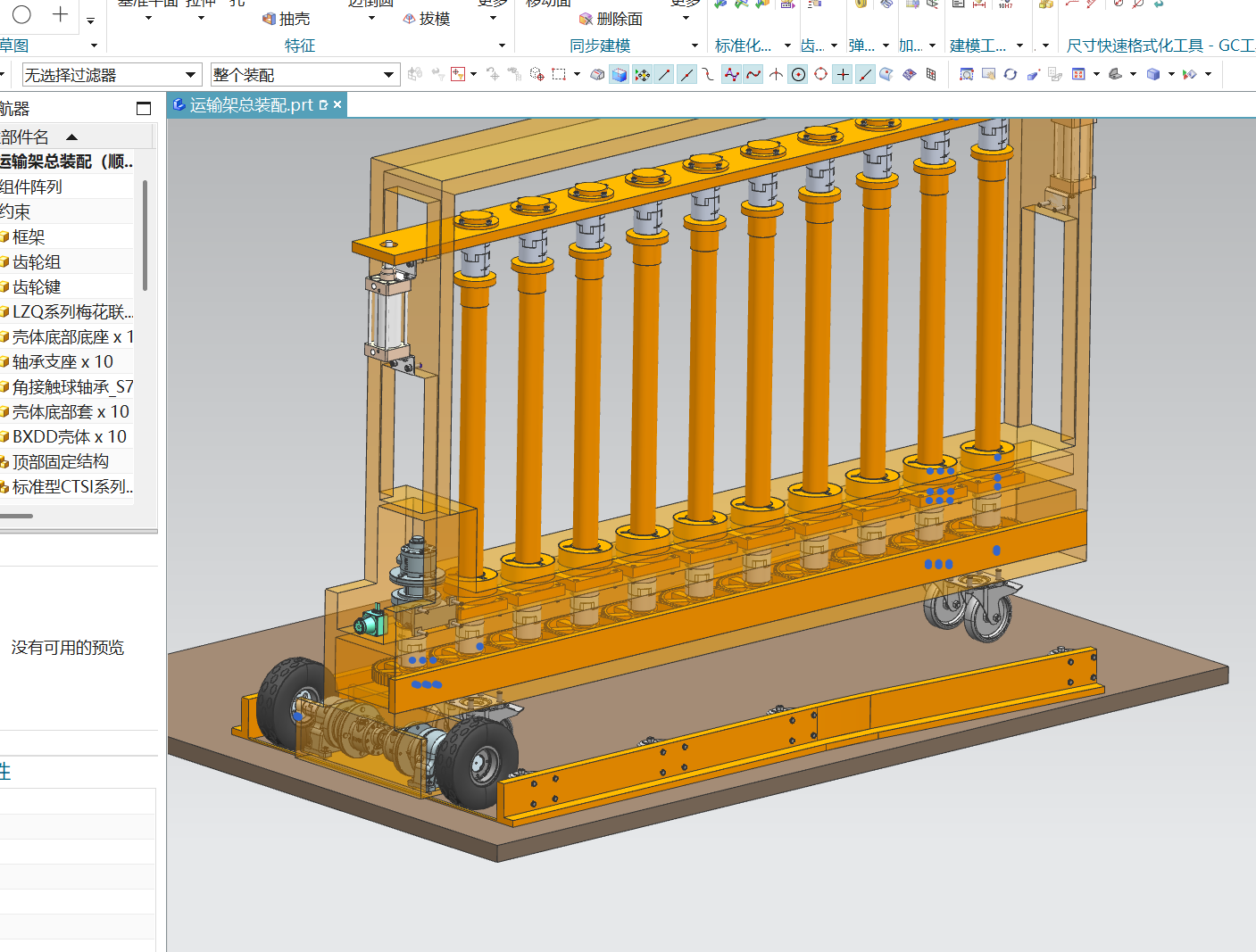Click the Delete Face (删除面) tool
The width and height of the screenshot is (1256, 952).
(611, 19)
